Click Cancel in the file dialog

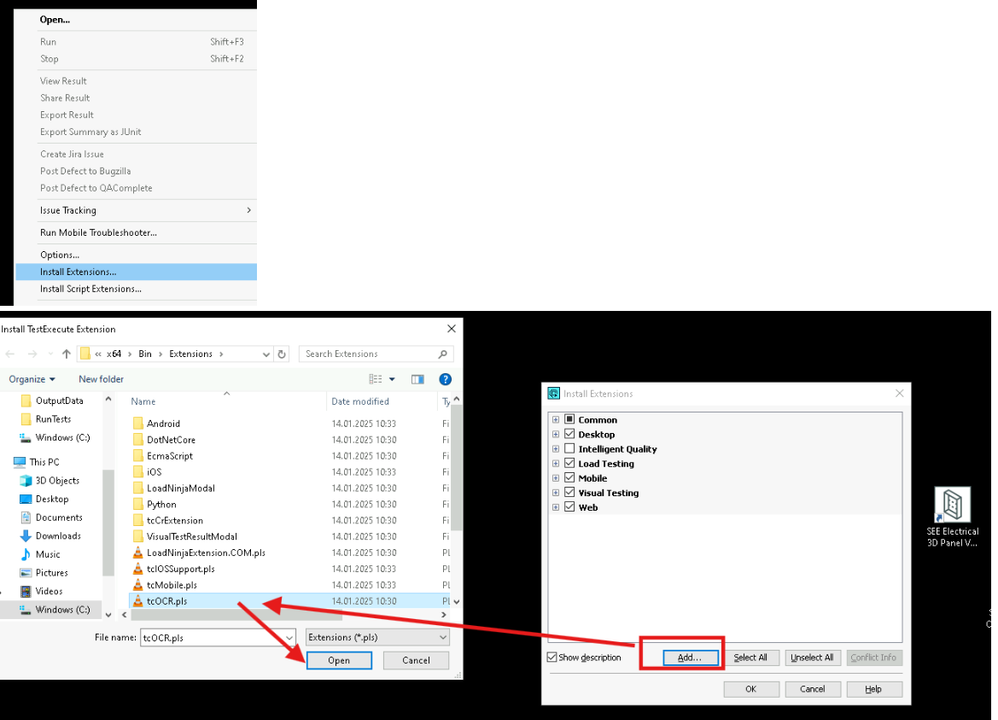click(416, 661)
